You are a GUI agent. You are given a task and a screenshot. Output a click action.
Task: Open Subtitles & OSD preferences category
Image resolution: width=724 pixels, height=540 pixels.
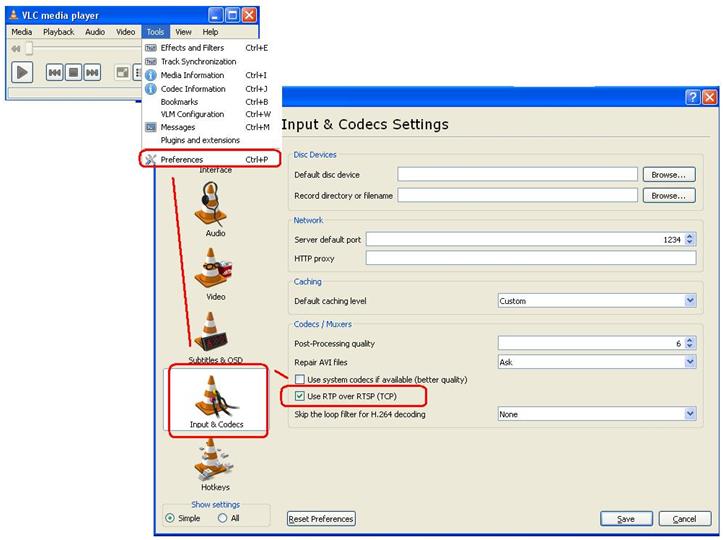(x=213, y=337)
